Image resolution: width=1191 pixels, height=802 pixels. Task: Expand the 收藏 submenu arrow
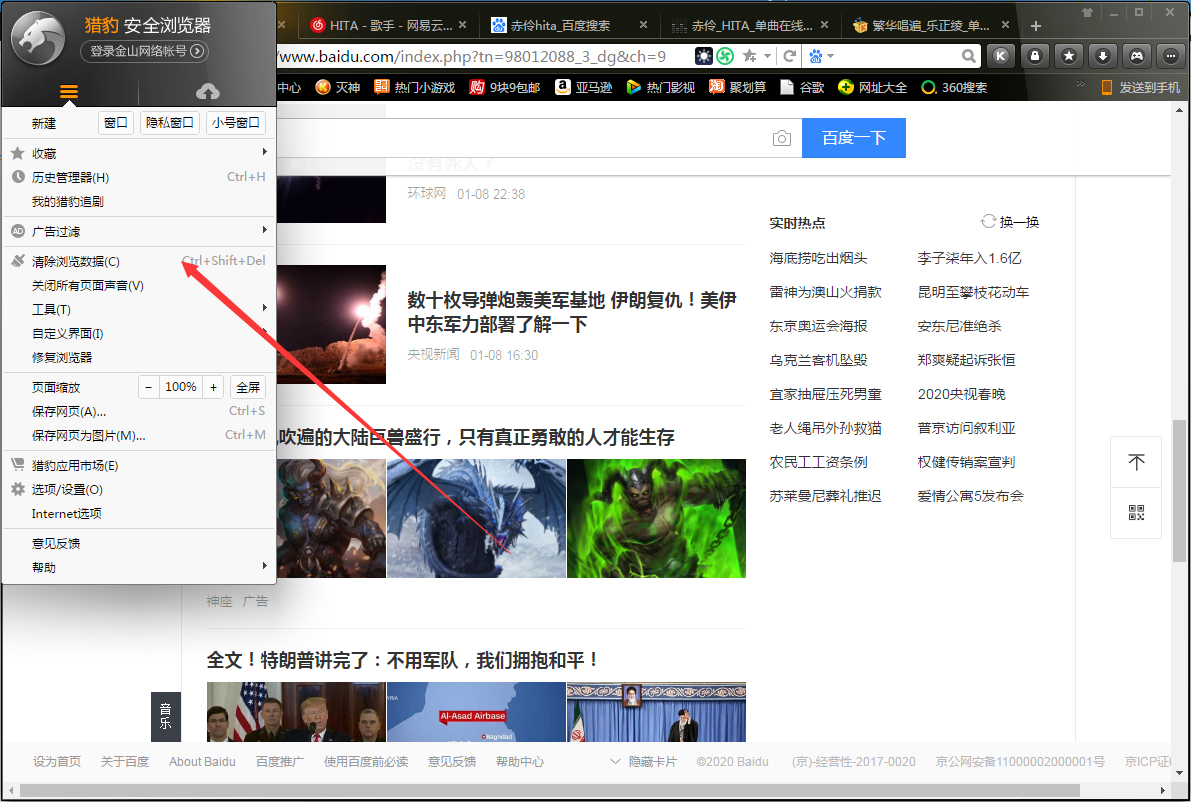[x=265, y=153]
